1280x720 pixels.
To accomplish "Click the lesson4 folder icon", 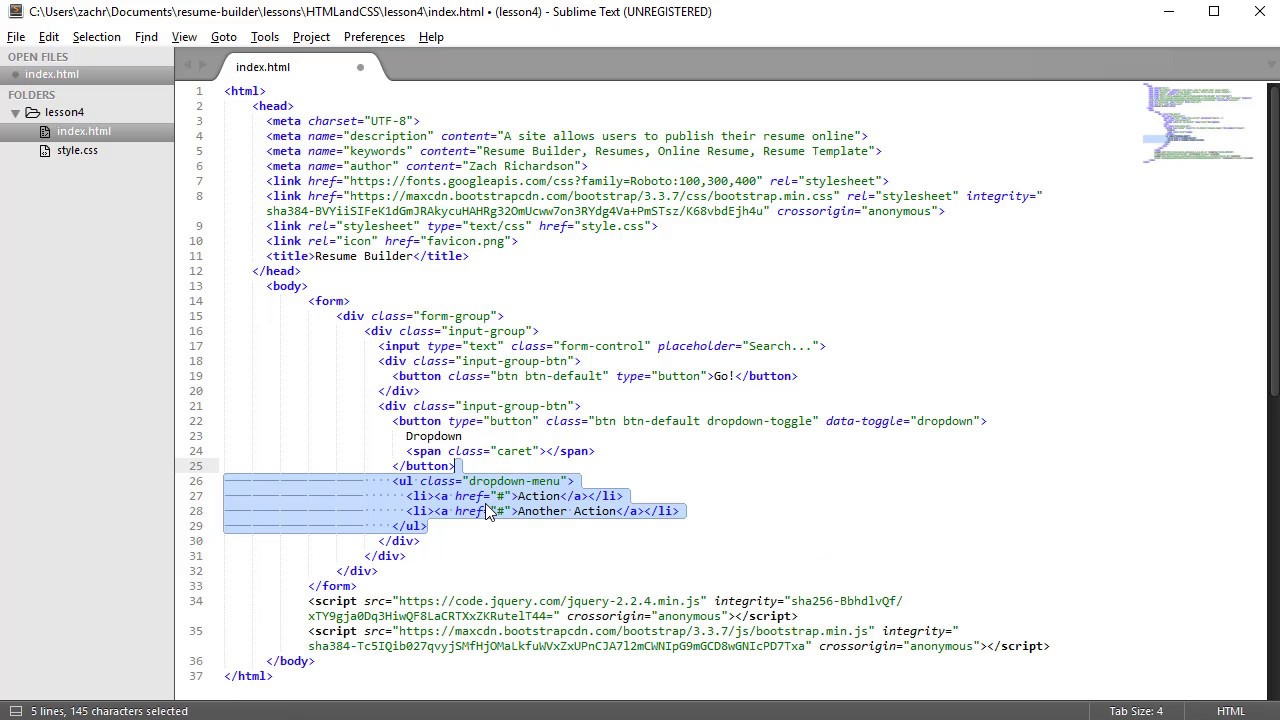I will click(x=32, y=112).
